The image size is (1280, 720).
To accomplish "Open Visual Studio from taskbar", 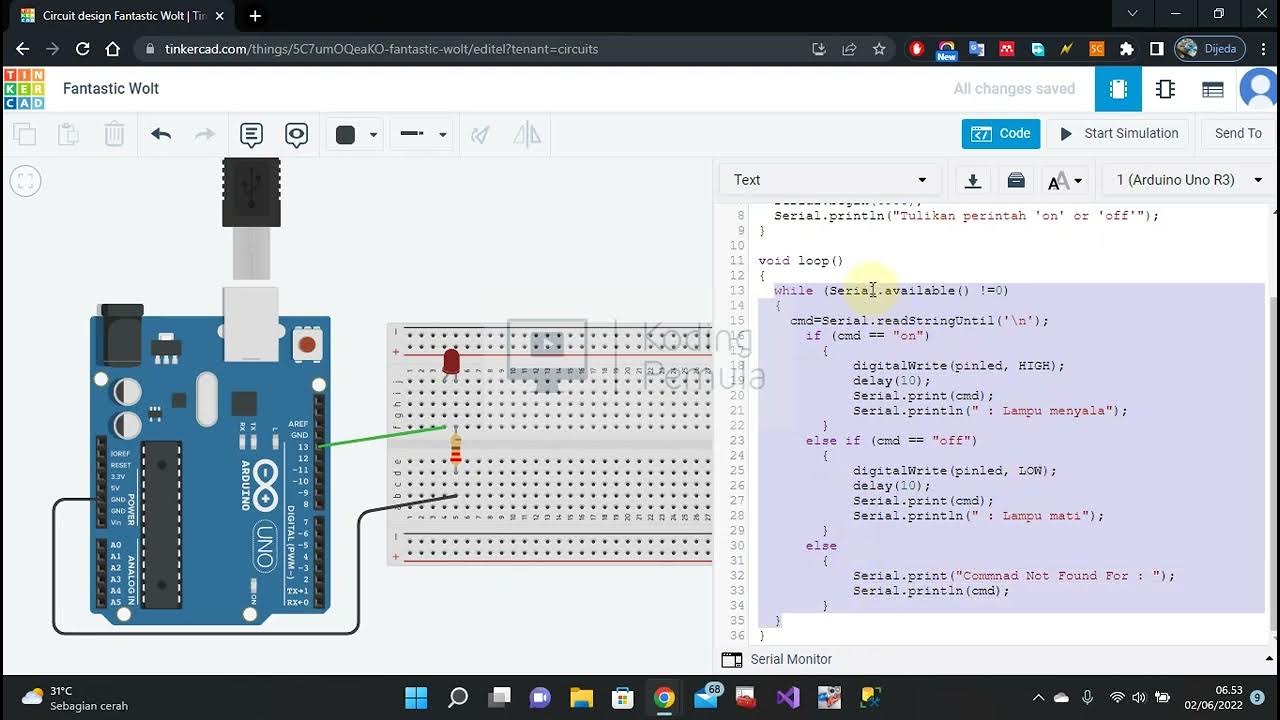I will tap(788, 697).
